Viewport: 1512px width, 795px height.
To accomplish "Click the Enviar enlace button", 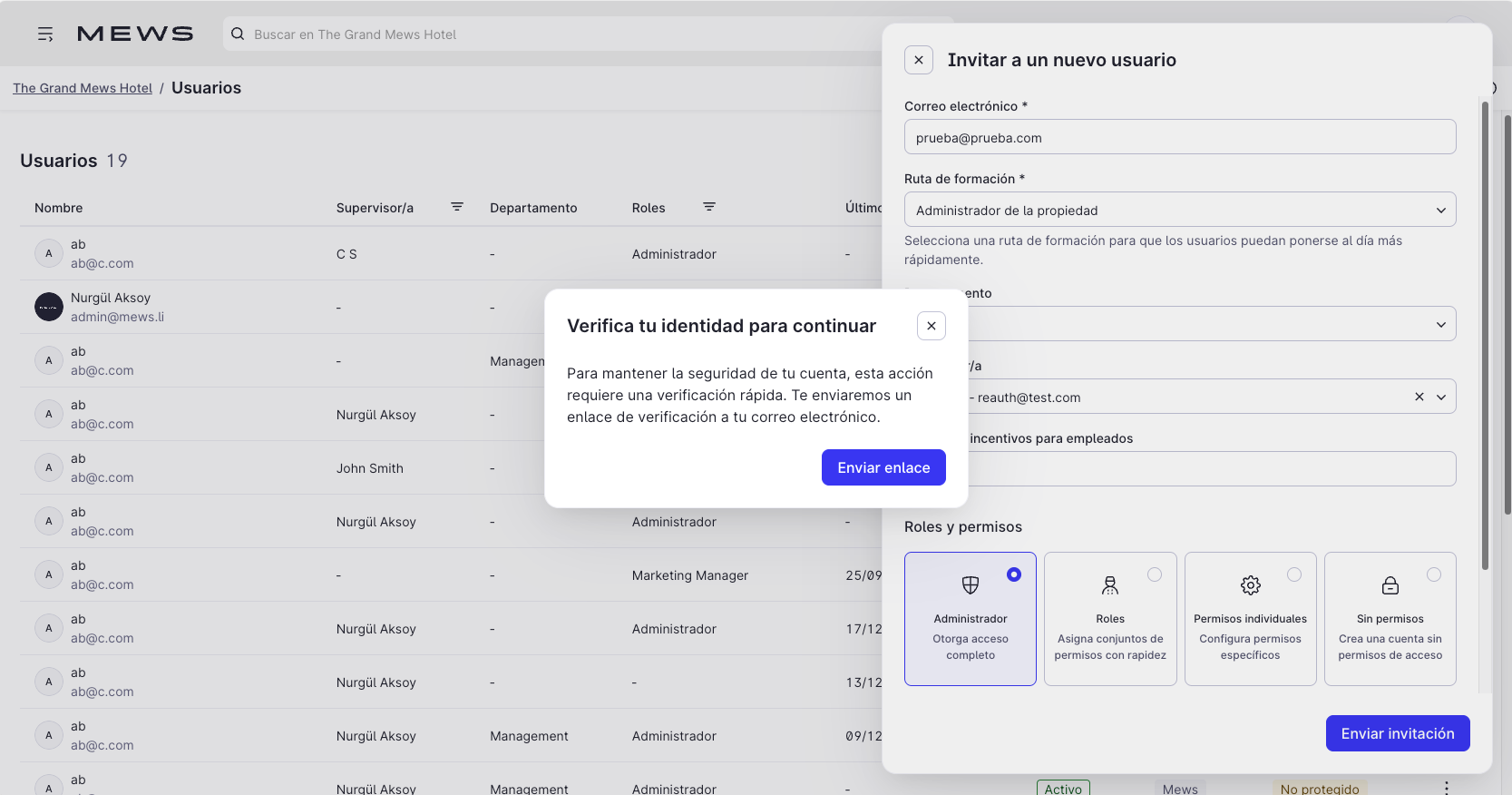I will 883,467.
